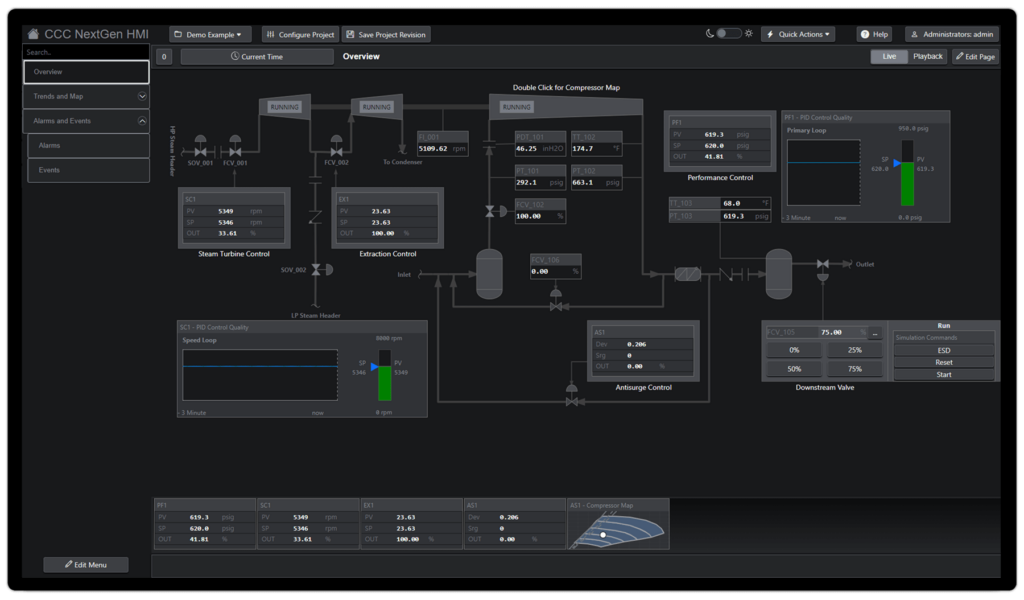Set downstream valve to 50% preset
Screen dimensions: 1024x600
click(794, 369)
